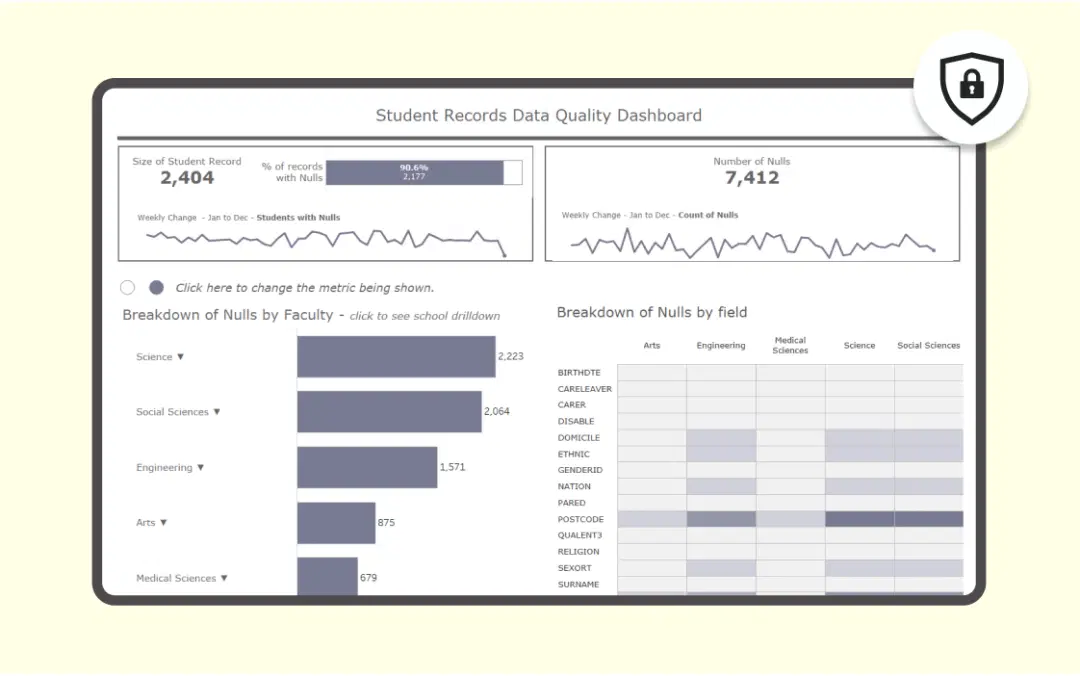Click the POSTCODE row in the Nulls table
The image size is (1080, 676).
click(x=580, y=519)
